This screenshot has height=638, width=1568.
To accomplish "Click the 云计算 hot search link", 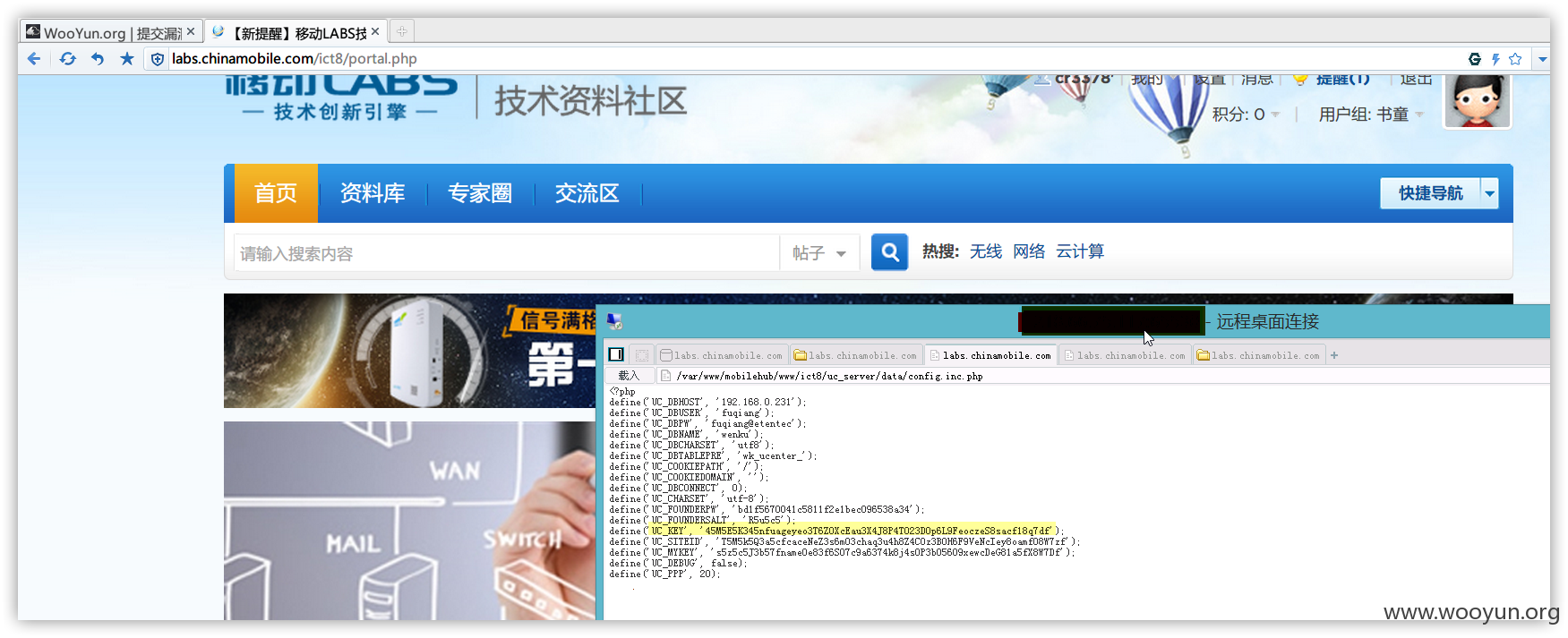I will pyautogui.click(x=1080, y=251).
